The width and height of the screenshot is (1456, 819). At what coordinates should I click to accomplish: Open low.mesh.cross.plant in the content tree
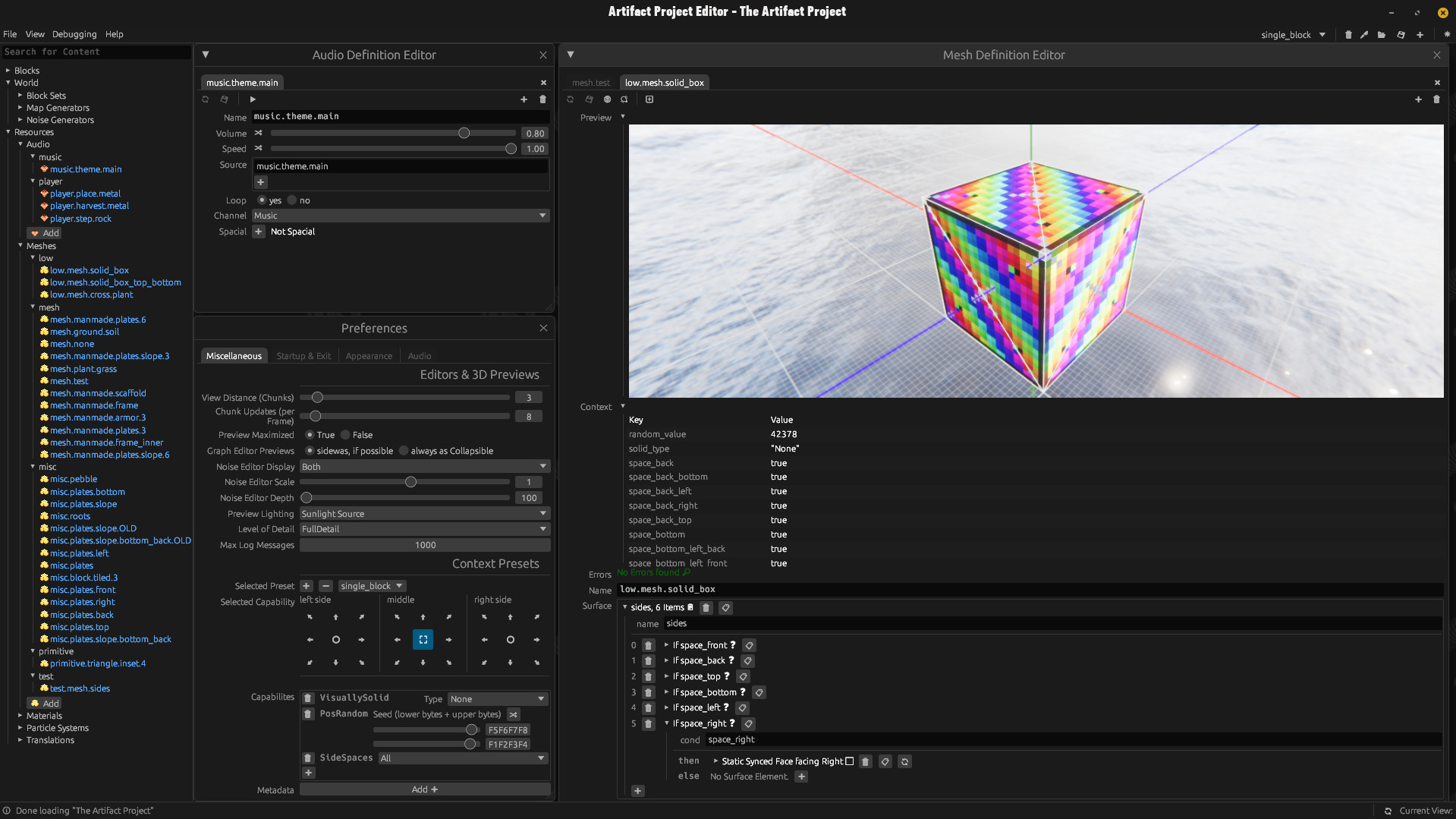point(91,295)
